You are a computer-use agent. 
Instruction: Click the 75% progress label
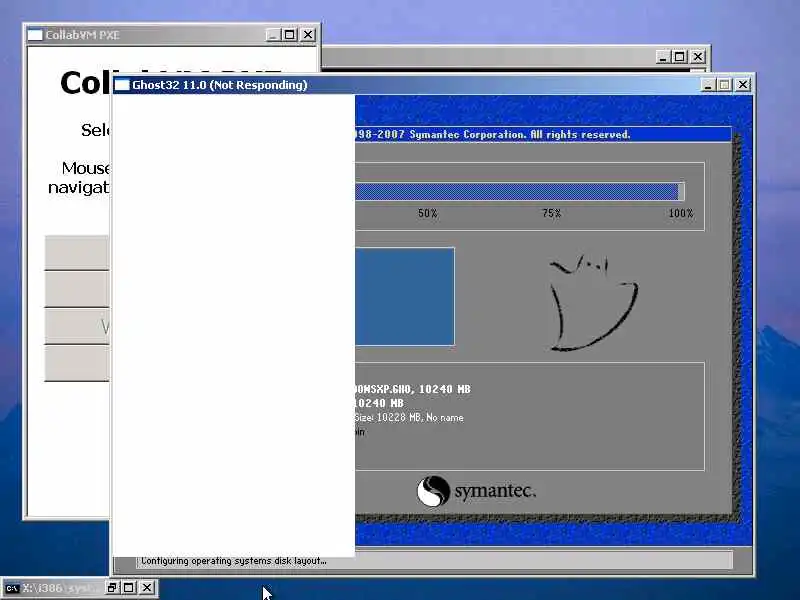(x=552, y=213)
